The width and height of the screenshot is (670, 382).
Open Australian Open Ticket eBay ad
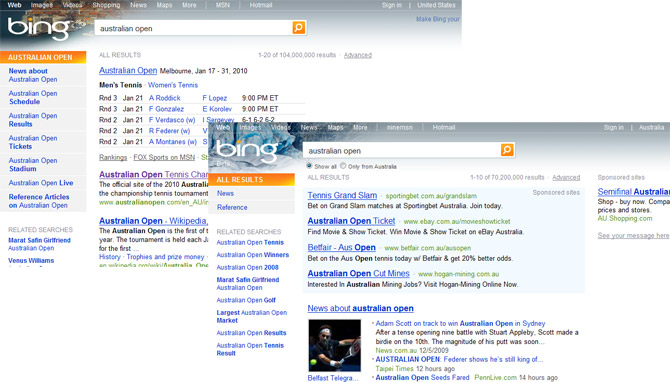[351, 221]
